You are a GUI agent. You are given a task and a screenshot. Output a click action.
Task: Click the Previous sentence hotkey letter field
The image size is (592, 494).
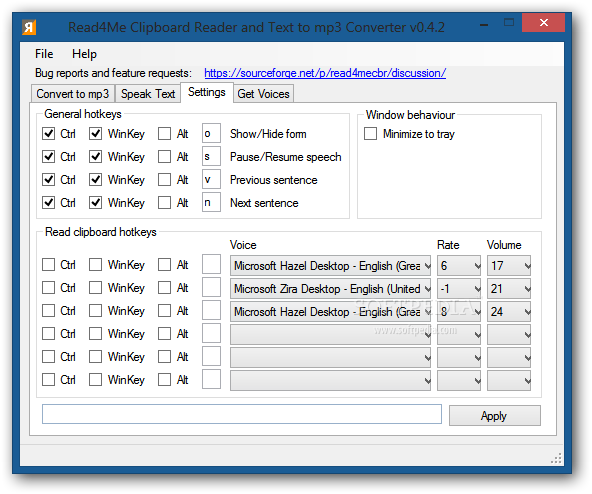point(211,179)
